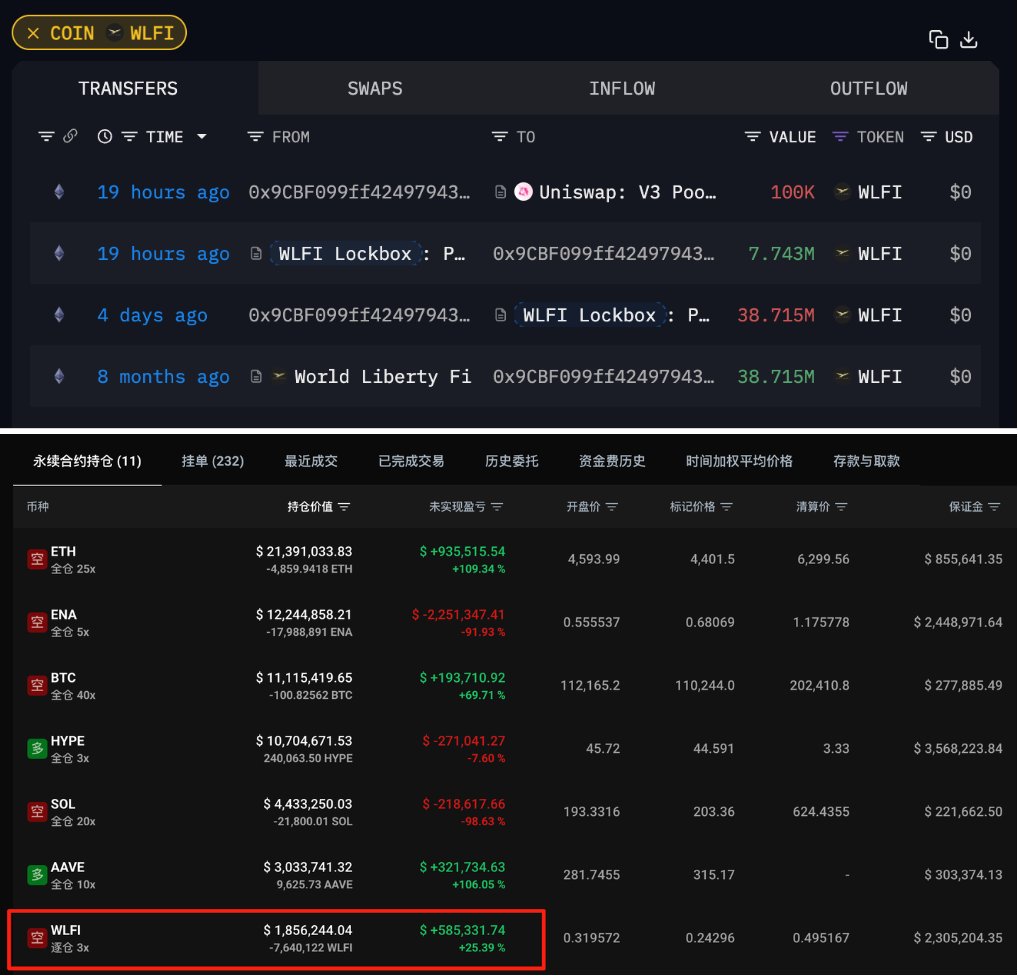1018x976 pixels.
Task: Open the SWAPS tab
Action: pos(375,88)
